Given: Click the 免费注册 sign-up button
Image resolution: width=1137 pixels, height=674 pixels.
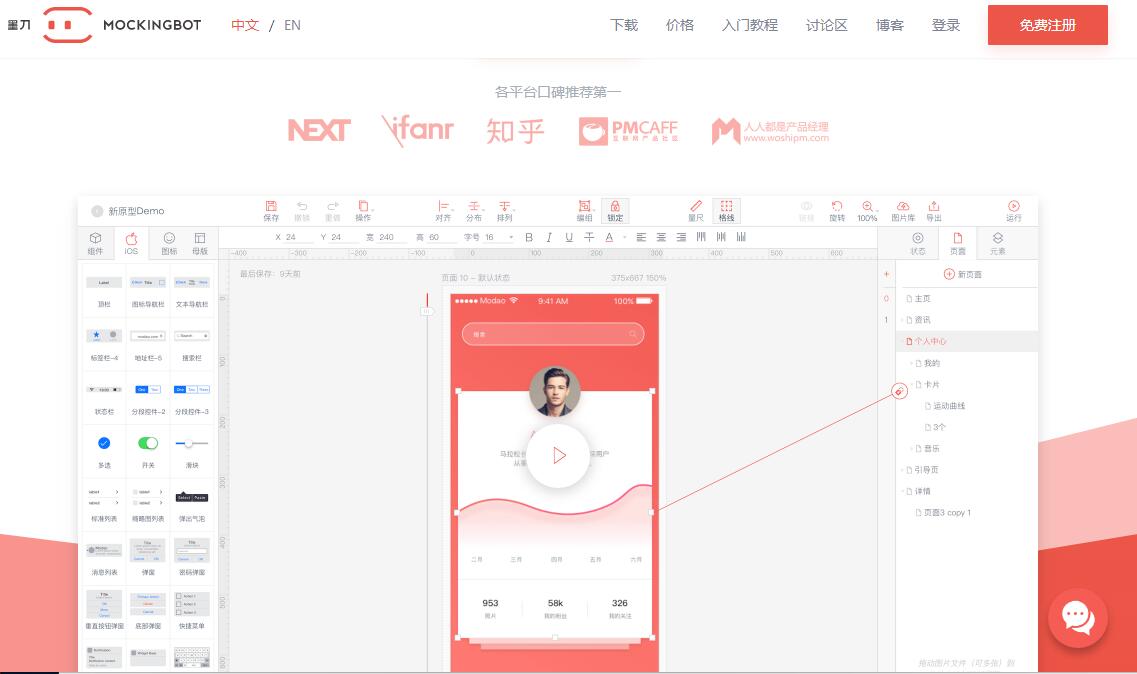Looking at the screenshot, I should (x=1047, y=25).
